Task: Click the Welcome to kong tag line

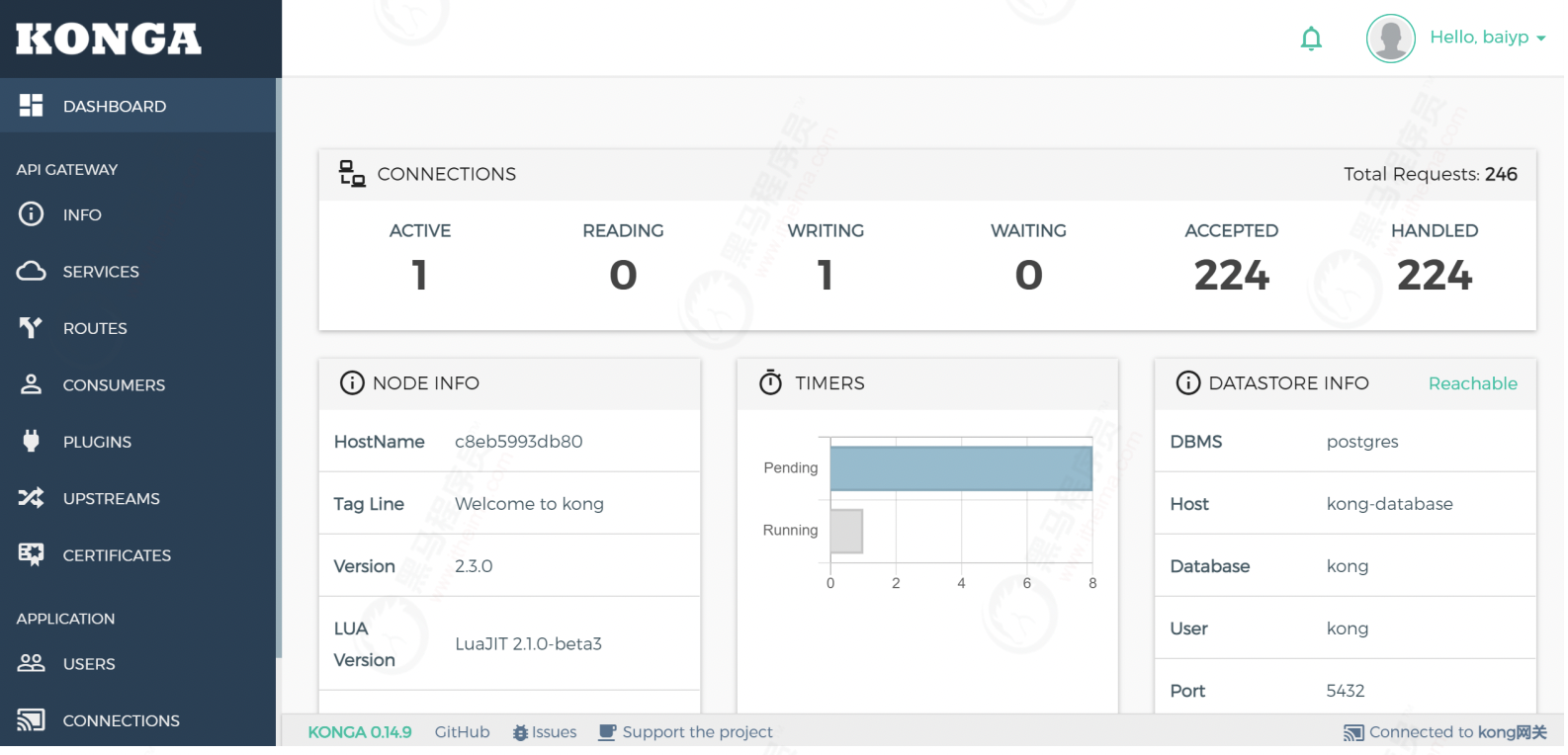Action: pos(529,504)
